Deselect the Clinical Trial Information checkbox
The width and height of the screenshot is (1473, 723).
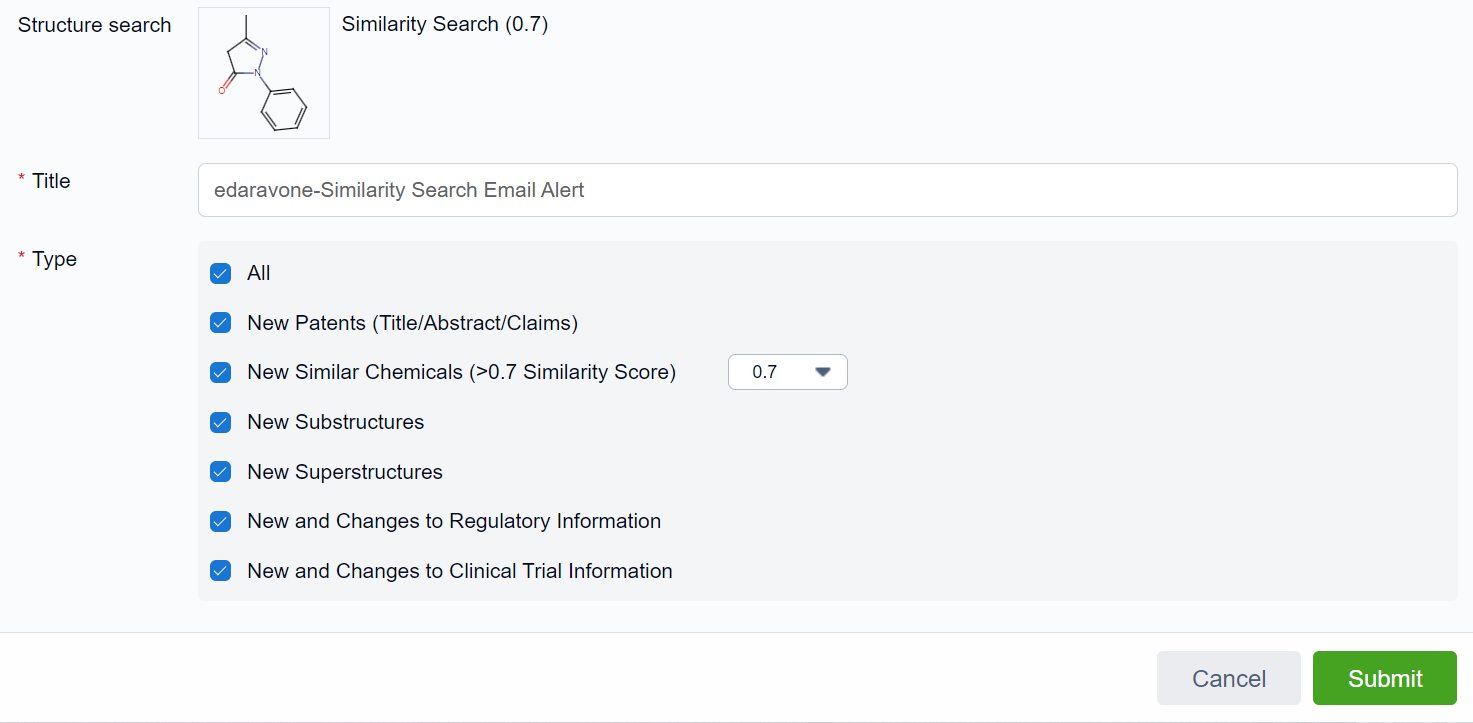point(221,571)
